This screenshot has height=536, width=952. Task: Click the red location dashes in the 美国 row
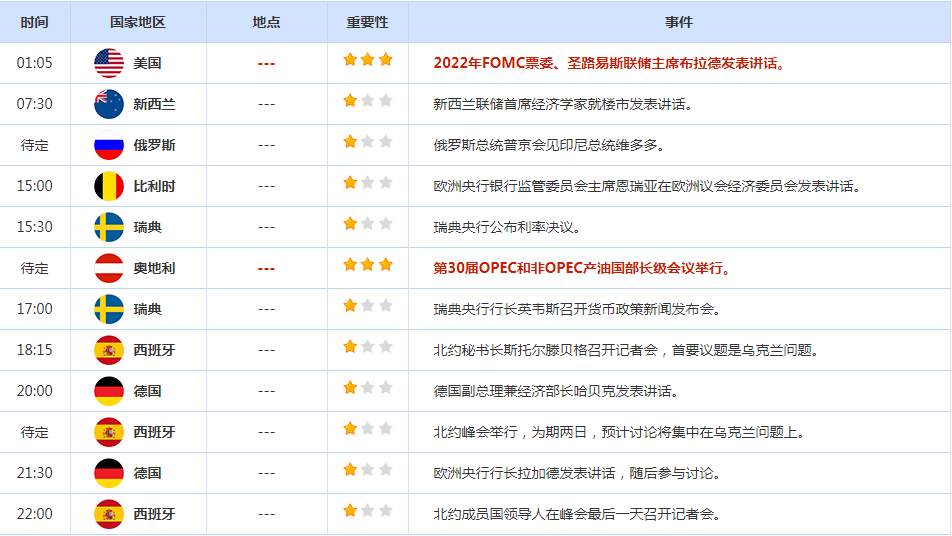pos(267,64)
